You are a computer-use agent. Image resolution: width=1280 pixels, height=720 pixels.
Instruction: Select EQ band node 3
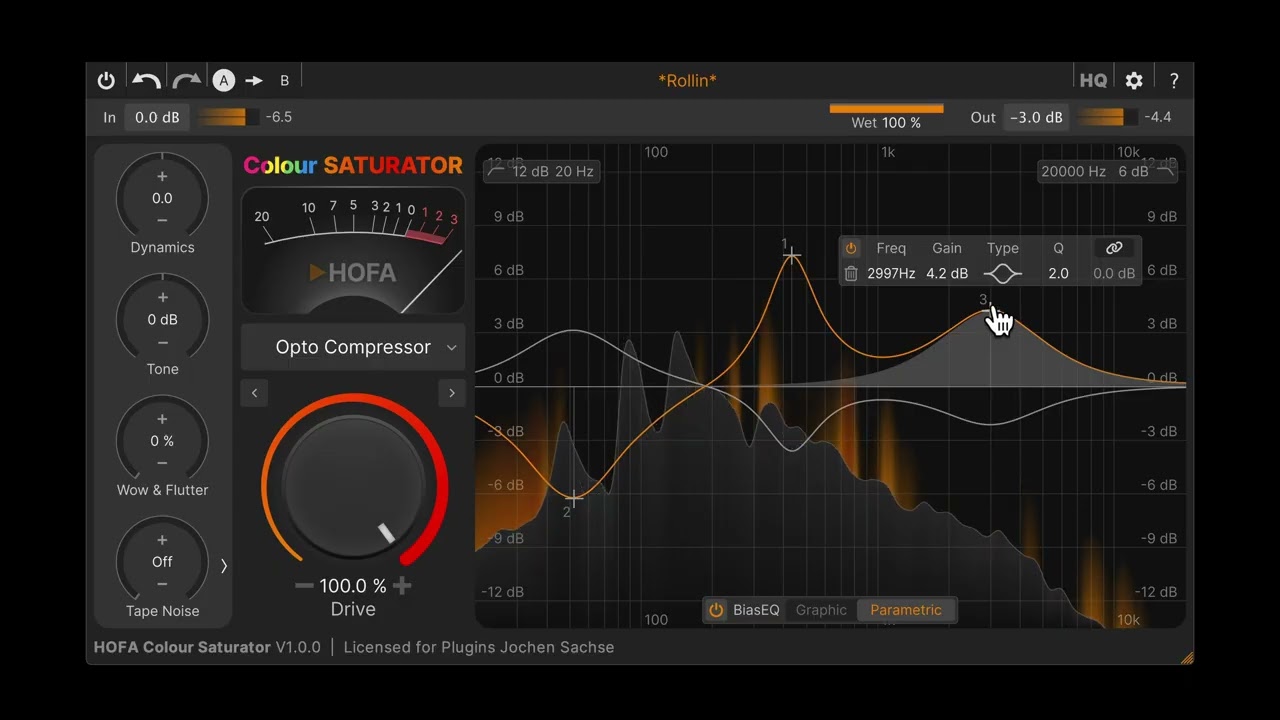(990, 309)
